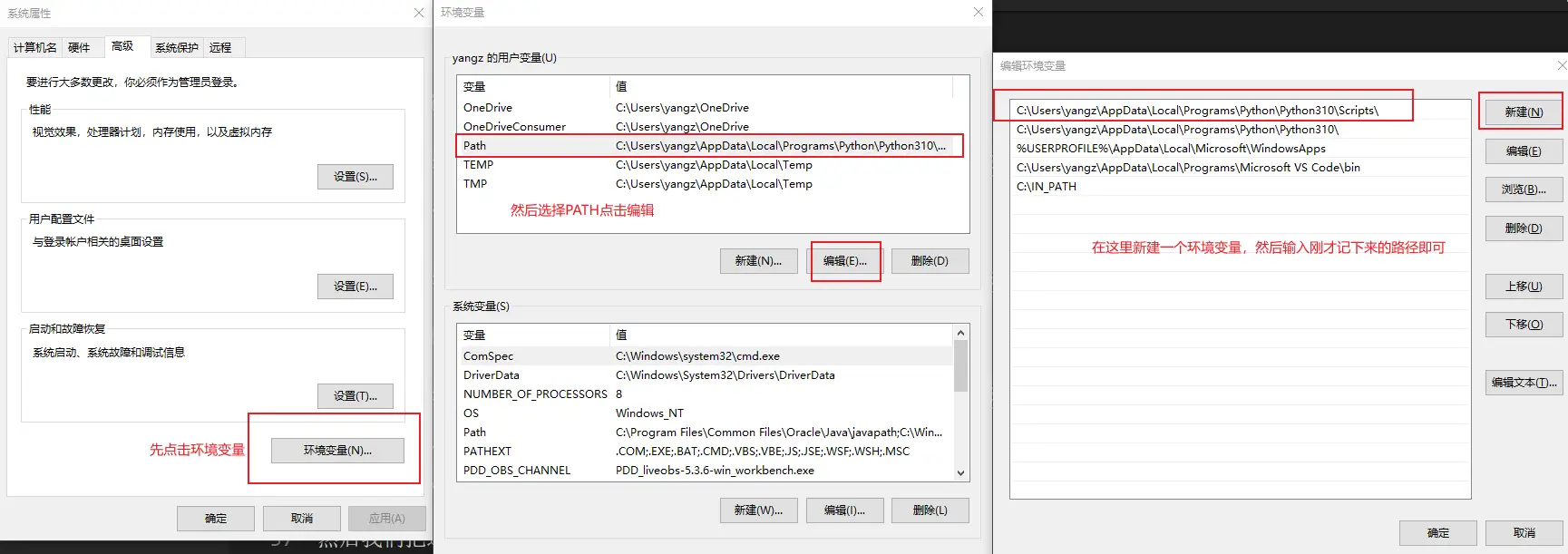
Task: Click 新建(W)... under system variables
Action: pyautogui.click(x=758, y=510)
